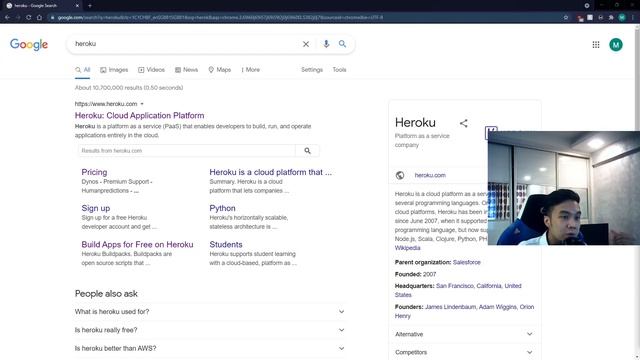640x360 pixels.
Task: Open the Chrome three-dot menu
Action: tap(633, 18)
